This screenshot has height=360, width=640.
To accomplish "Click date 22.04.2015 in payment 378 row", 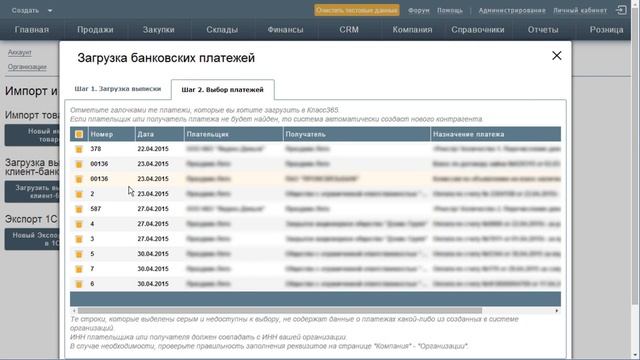I will [153, 149].
